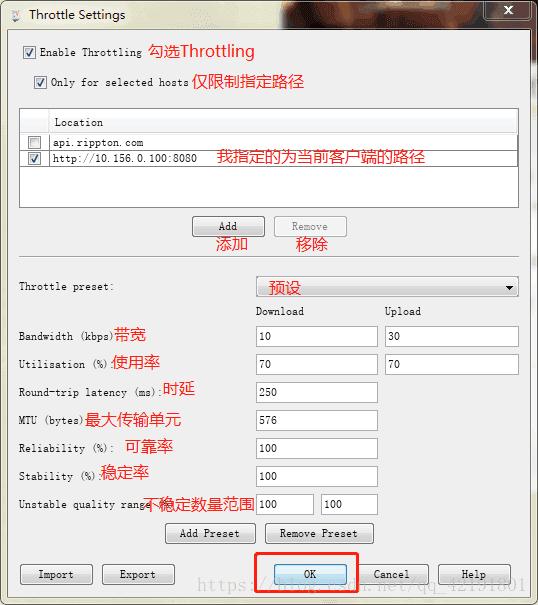This screenshot has width=538, height=605.
Task: Click the Round-trip latency input field
Action: 316,392
